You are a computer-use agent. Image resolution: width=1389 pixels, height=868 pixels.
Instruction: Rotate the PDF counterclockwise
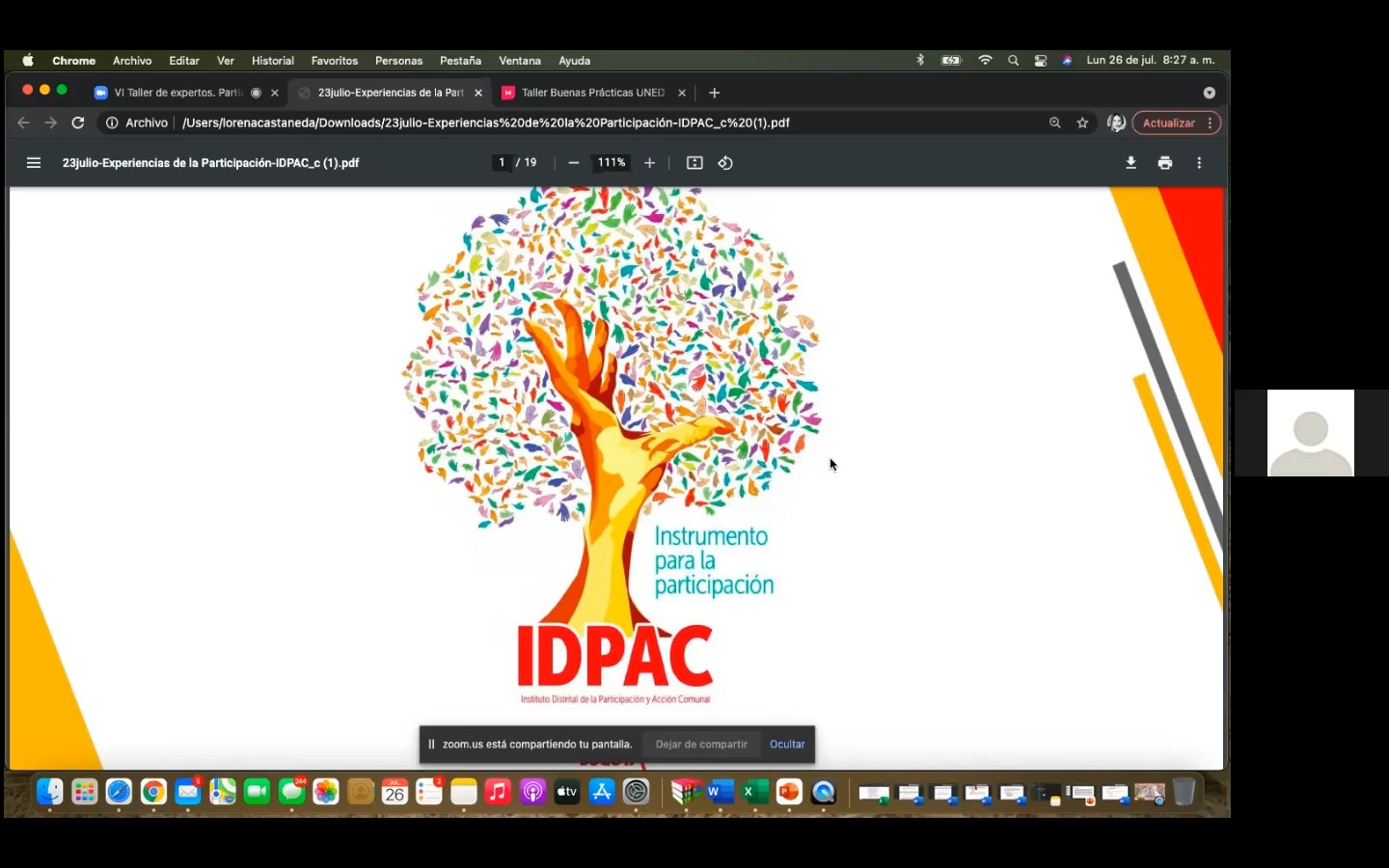[725, 163]
